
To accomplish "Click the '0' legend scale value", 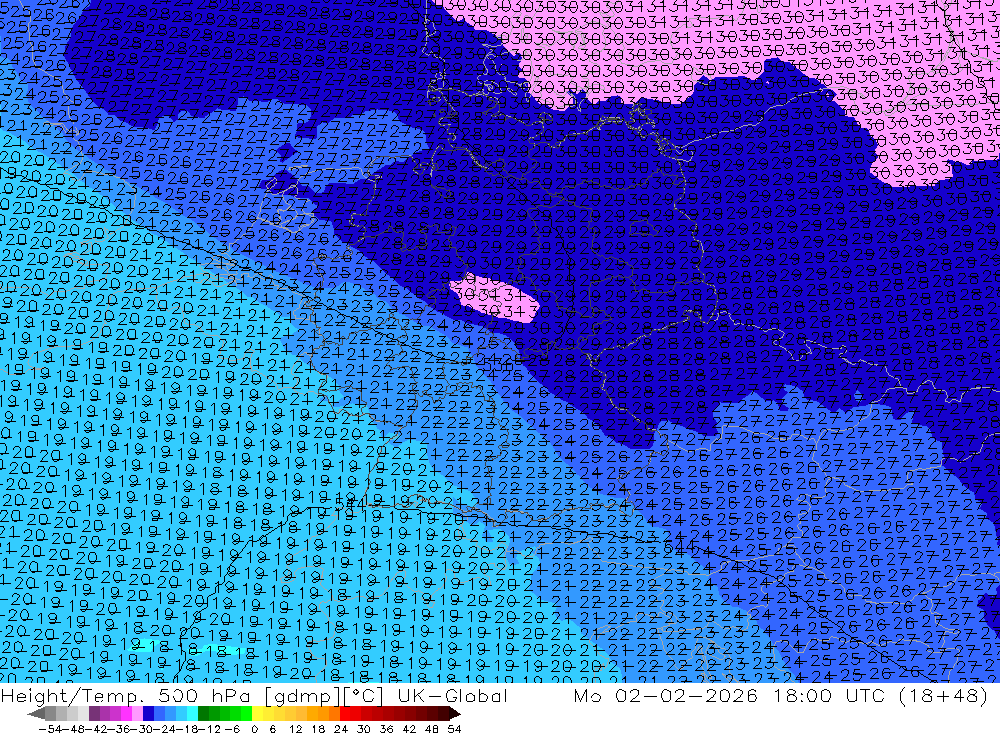I will [x=254, y=729].
